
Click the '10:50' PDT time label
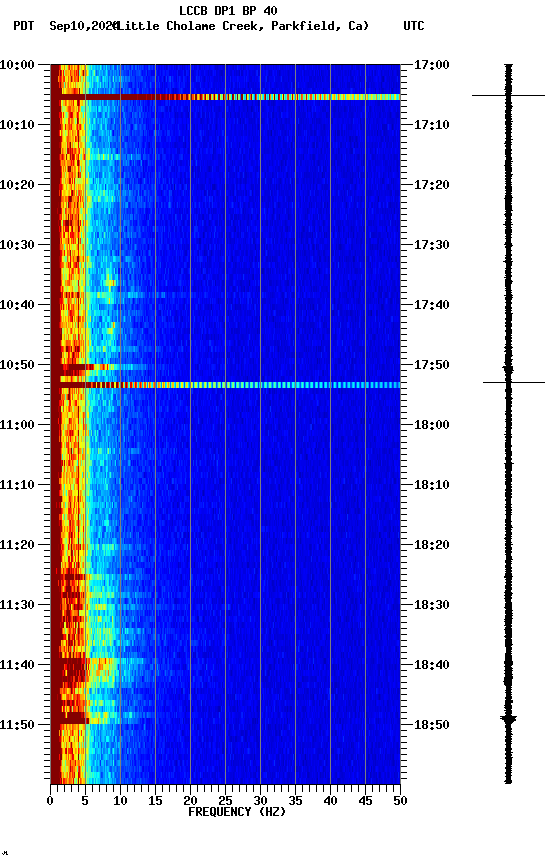pyautogui.click(x=17, y=365)
